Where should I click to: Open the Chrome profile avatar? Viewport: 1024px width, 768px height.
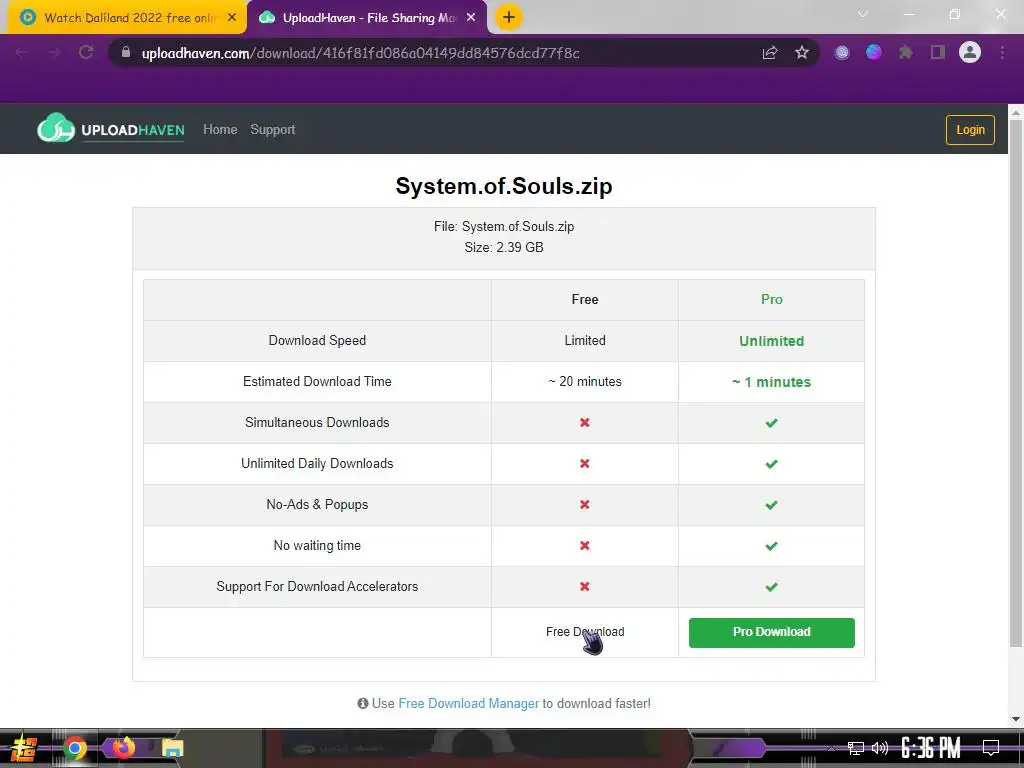pyautogui.click(x=970, y=52)
